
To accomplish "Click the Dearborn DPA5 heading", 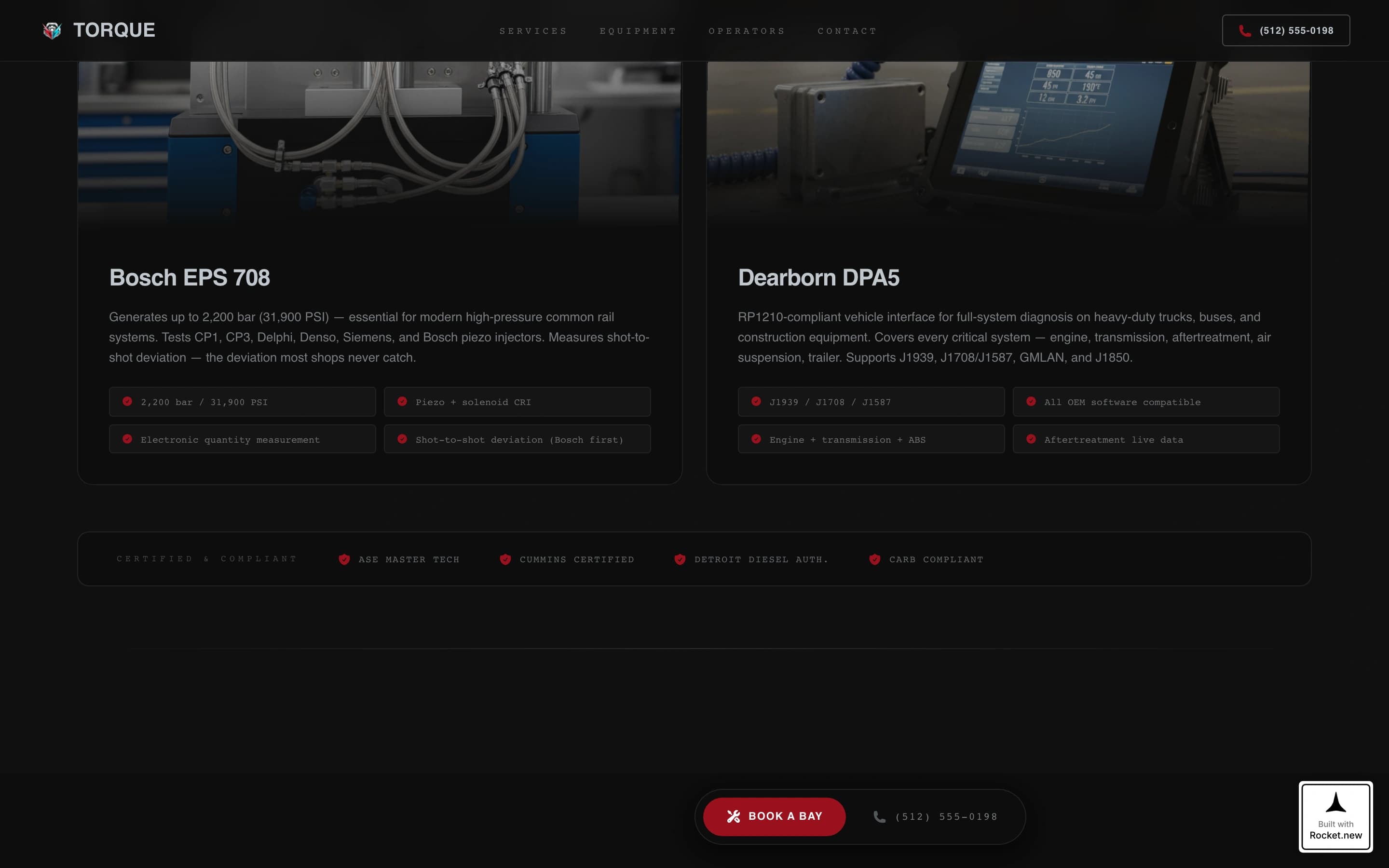I will 818,278.
